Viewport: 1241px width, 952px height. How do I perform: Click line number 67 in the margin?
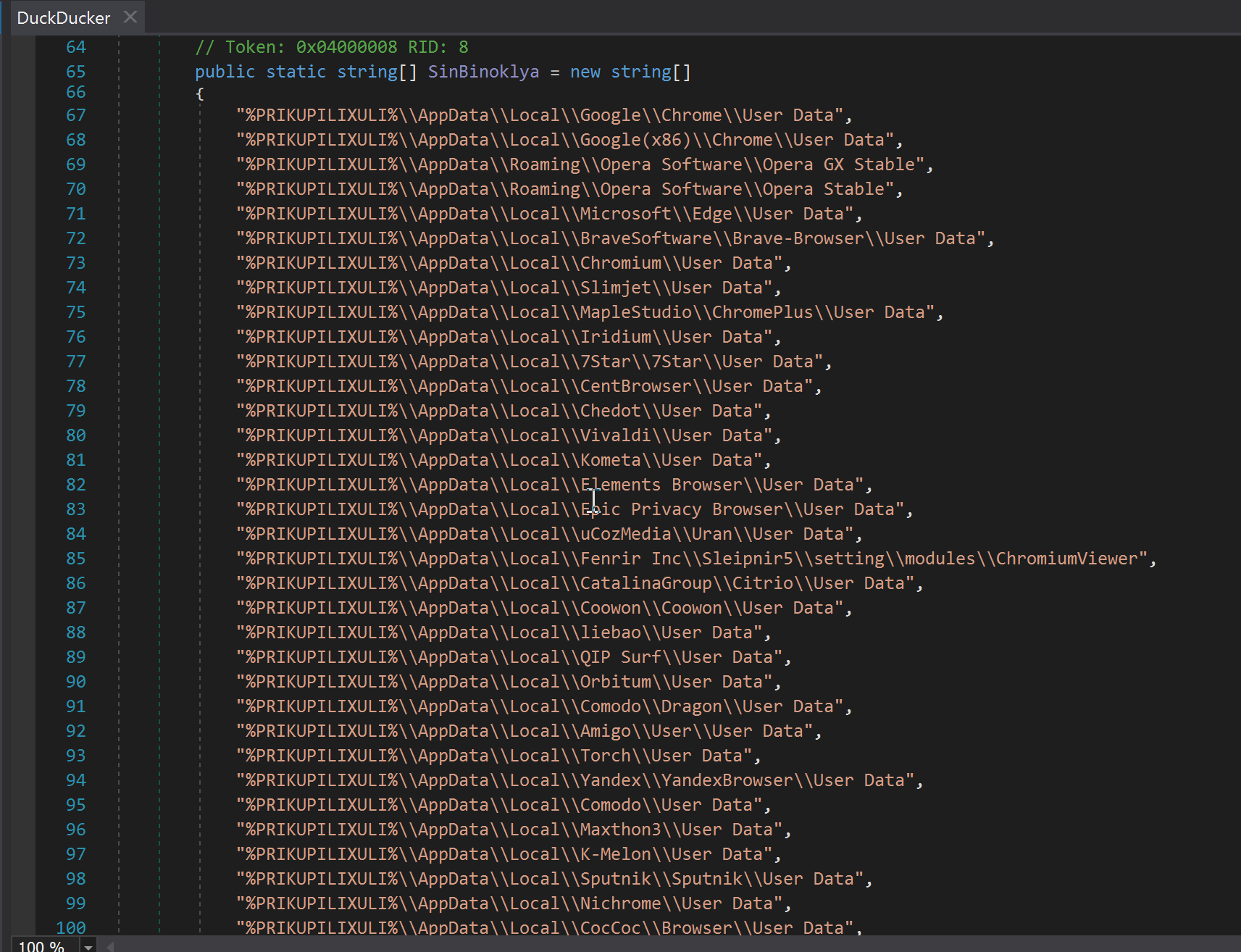(x=75, y=114)
